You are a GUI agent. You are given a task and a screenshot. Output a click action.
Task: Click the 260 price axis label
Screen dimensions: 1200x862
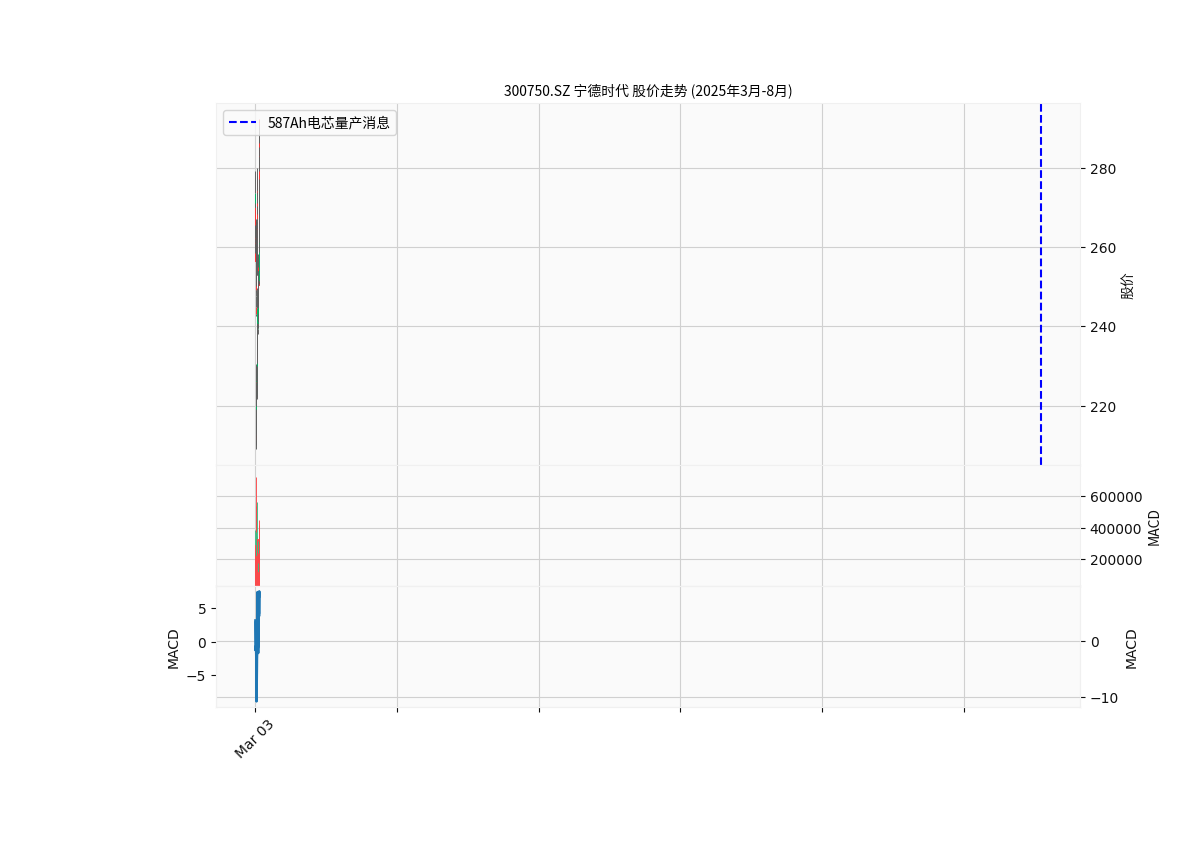tap(1104, 248)
